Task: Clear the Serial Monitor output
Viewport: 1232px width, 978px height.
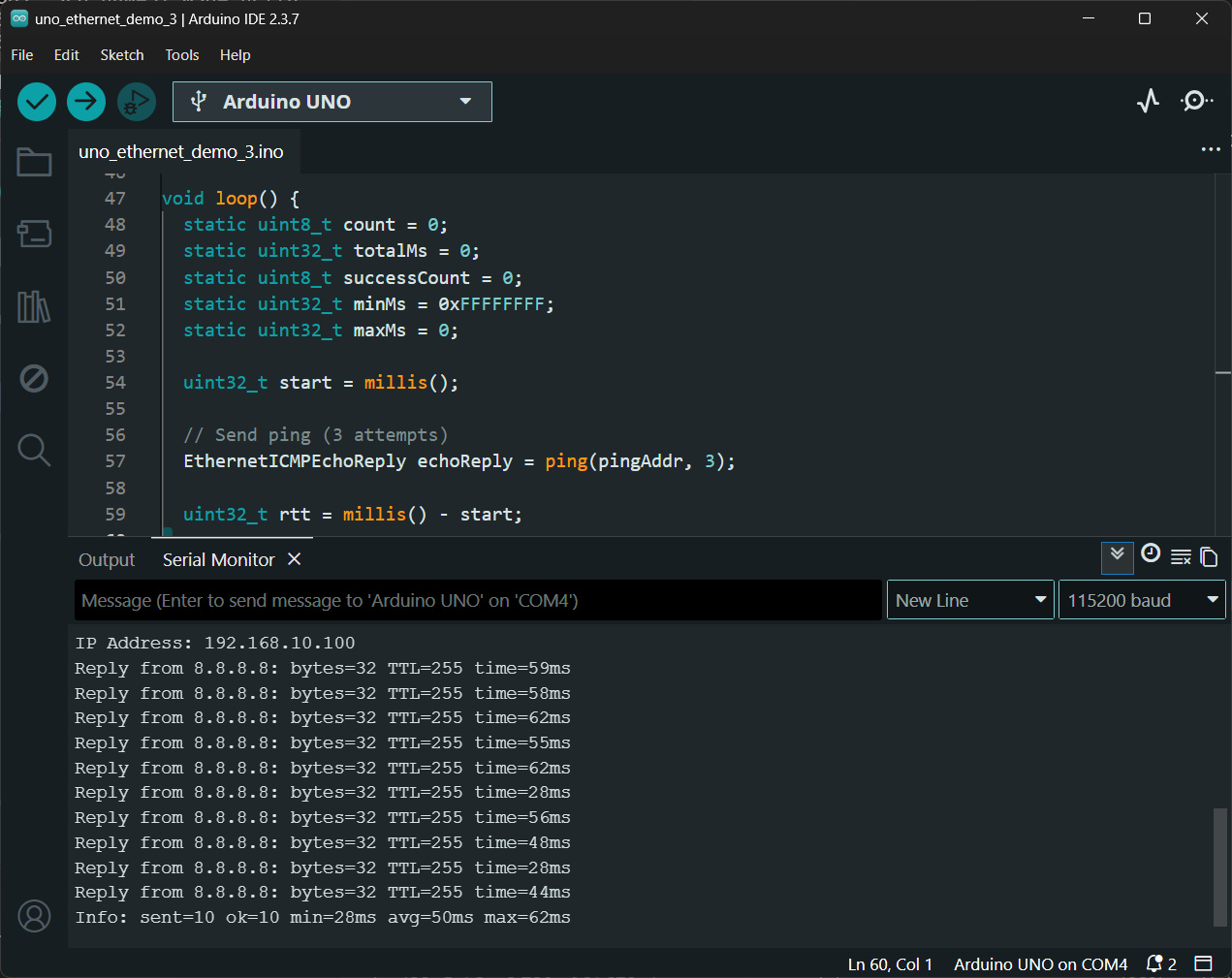Action: [1181, 556]
